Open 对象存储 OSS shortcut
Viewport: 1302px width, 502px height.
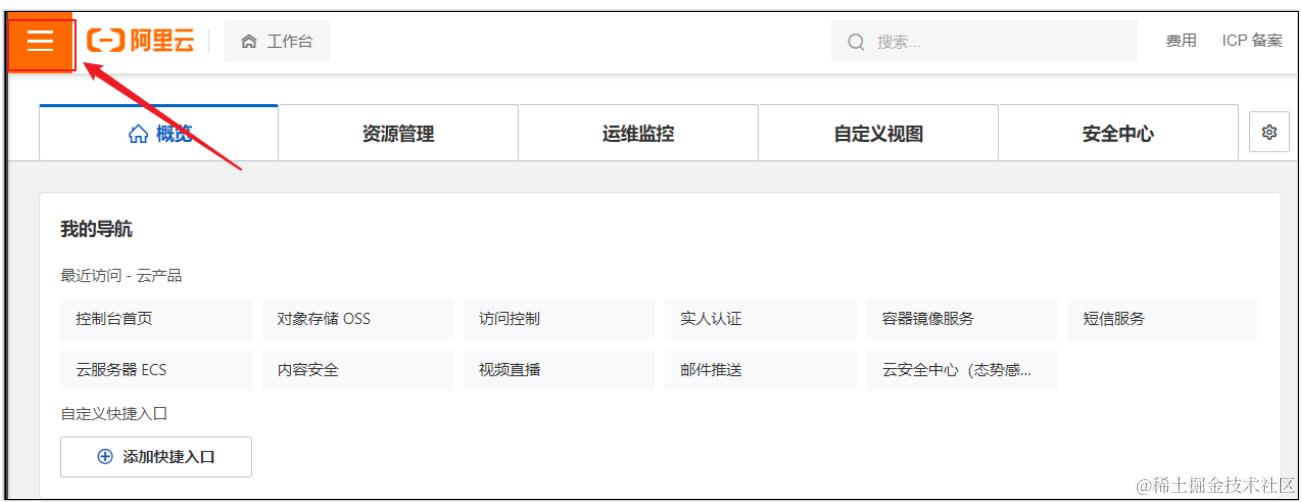[358, 319]
